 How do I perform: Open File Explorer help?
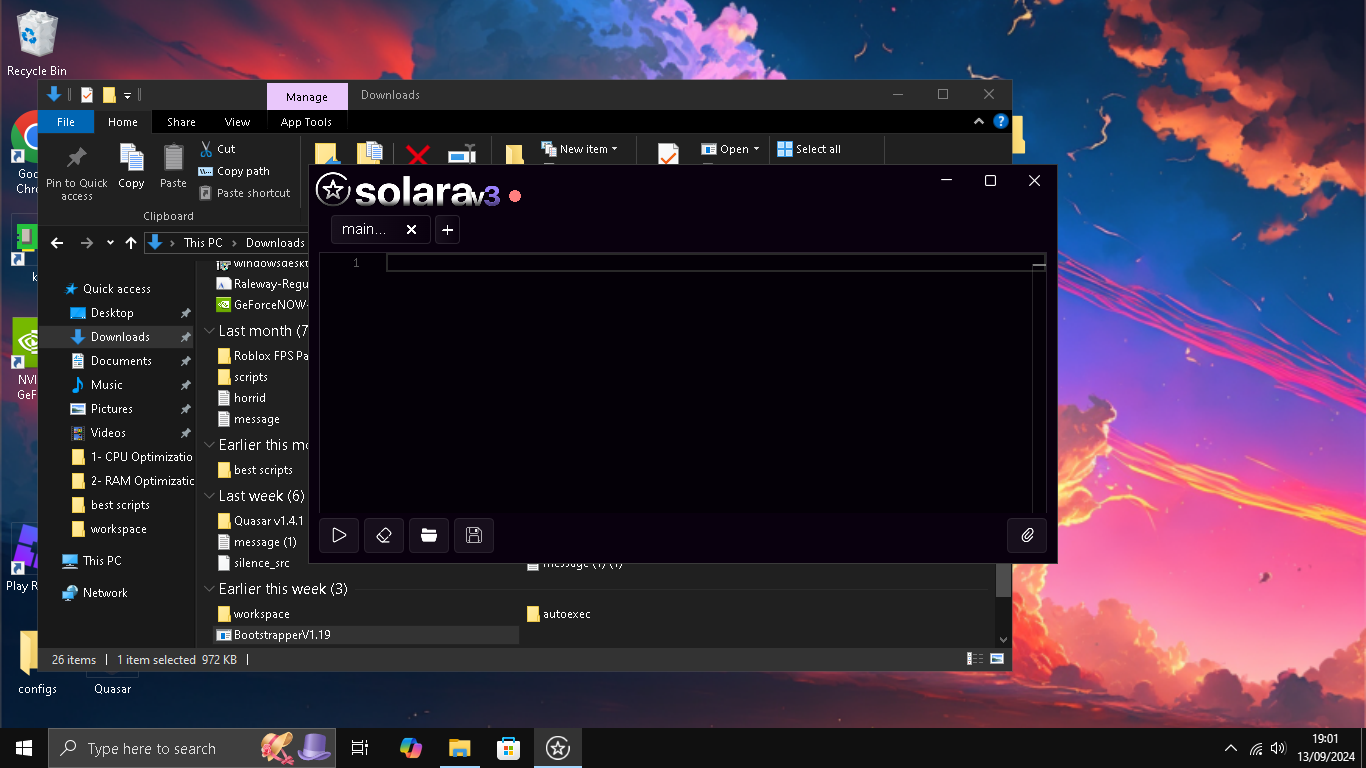[1000, 122]
